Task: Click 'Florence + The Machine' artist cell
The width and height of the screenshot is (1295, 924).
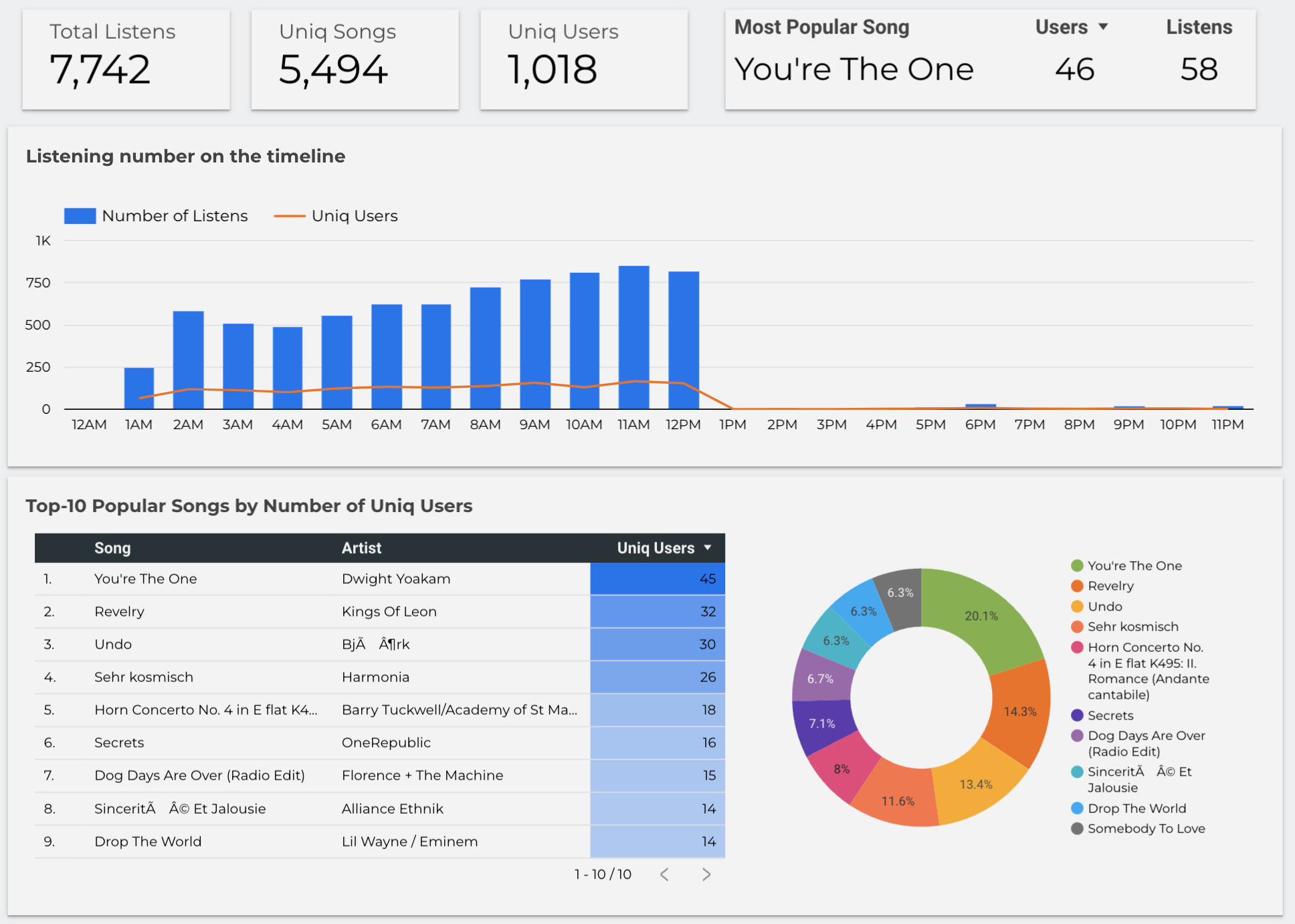Action: tap(422, 776)
